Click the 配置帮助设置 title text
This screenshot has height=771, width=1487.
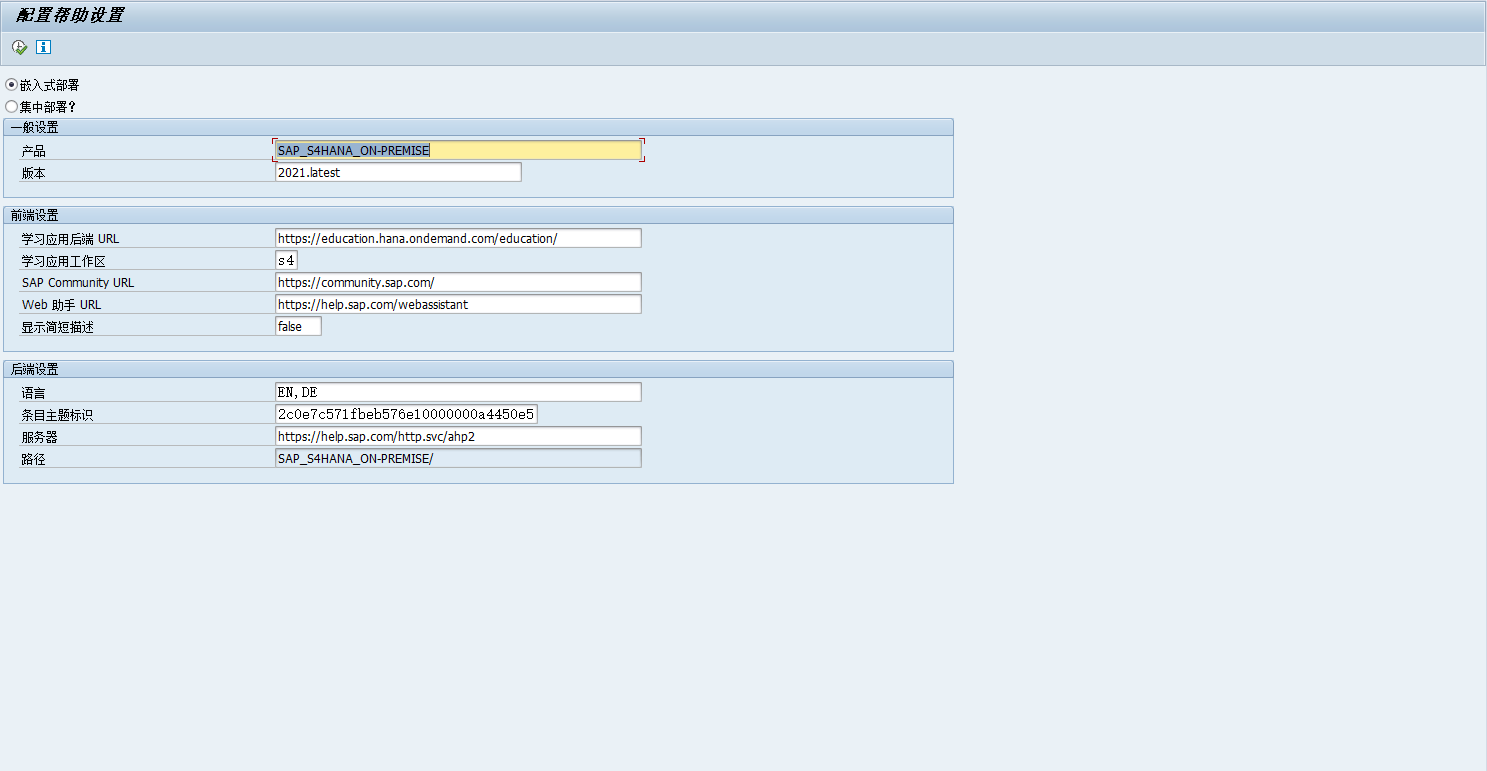pos(70,16)
